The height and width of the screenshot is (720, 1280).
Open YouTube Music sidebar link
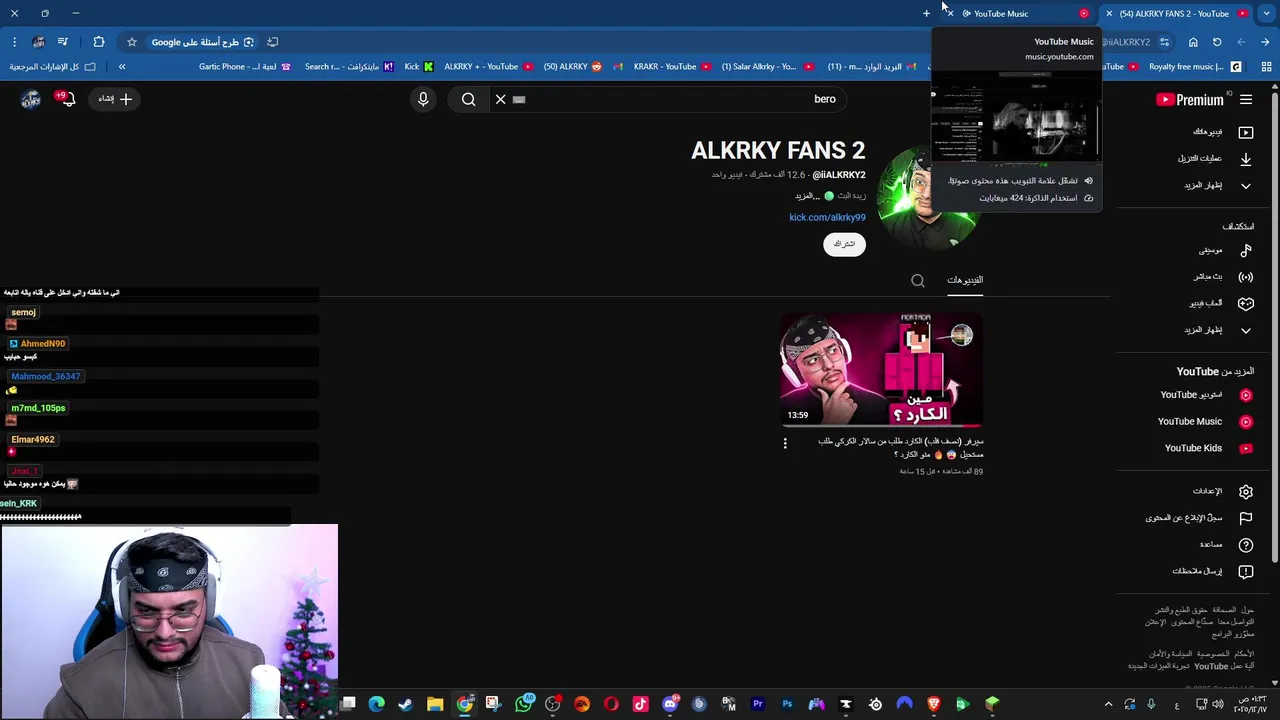point(1205,421)
